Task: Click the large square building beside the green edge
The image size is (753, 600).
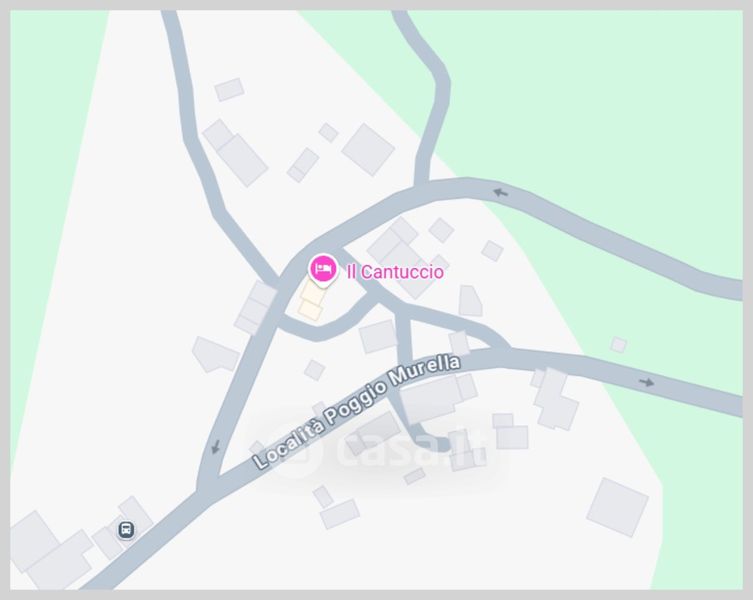Action: pos(618,507)
